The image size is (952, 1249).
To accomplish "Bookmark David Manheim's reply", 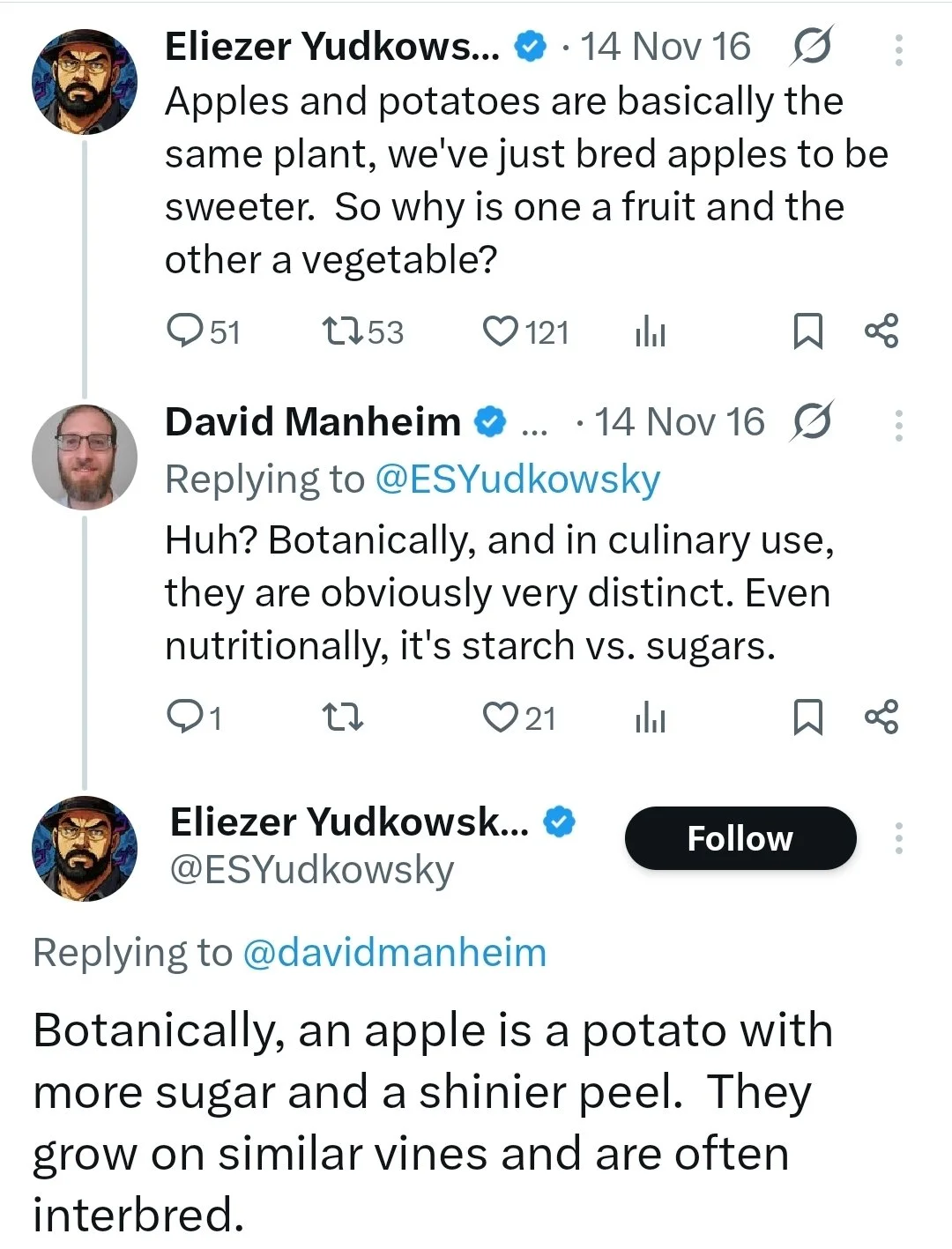I will coord(807,717).
